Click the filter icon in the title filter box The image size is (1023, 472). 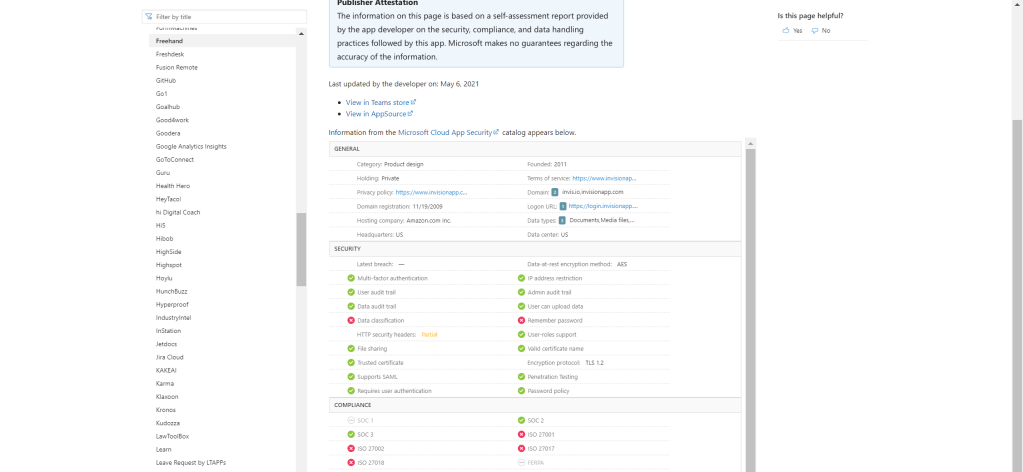point(149,17)
